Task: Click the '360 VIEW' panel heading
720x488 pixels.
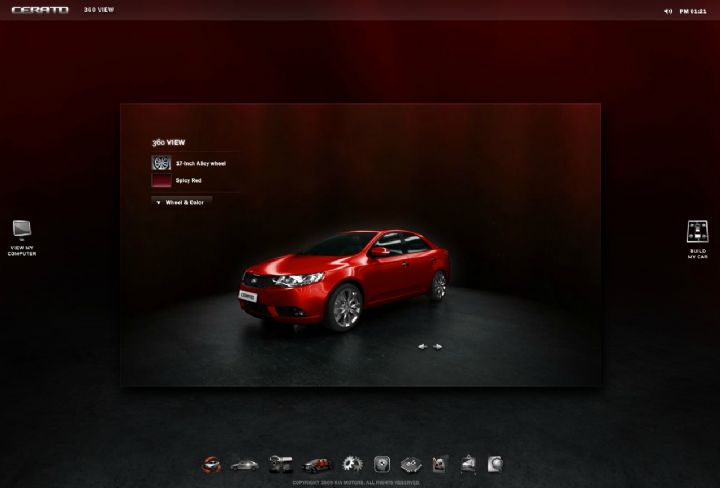Action: 169,142
